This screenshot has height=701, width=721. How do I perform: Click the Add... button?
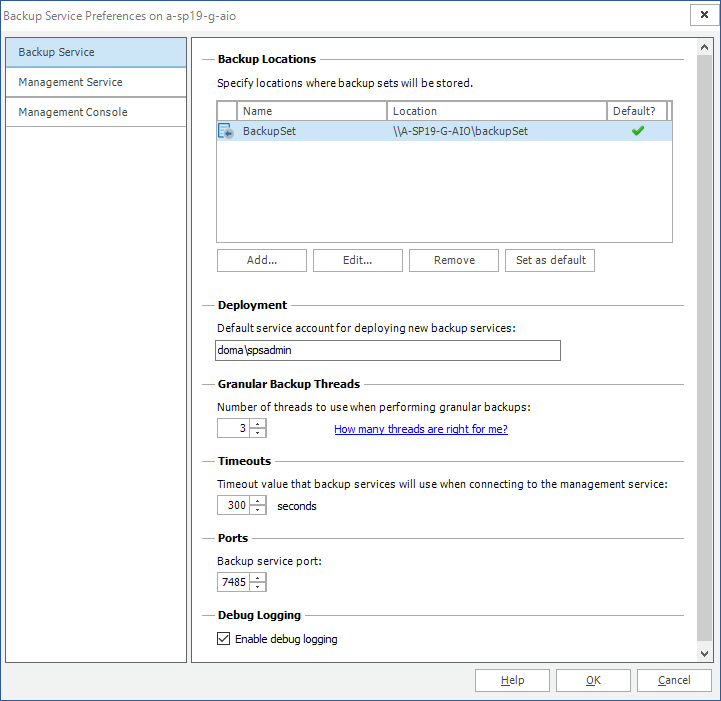click(x=262, y=260)
